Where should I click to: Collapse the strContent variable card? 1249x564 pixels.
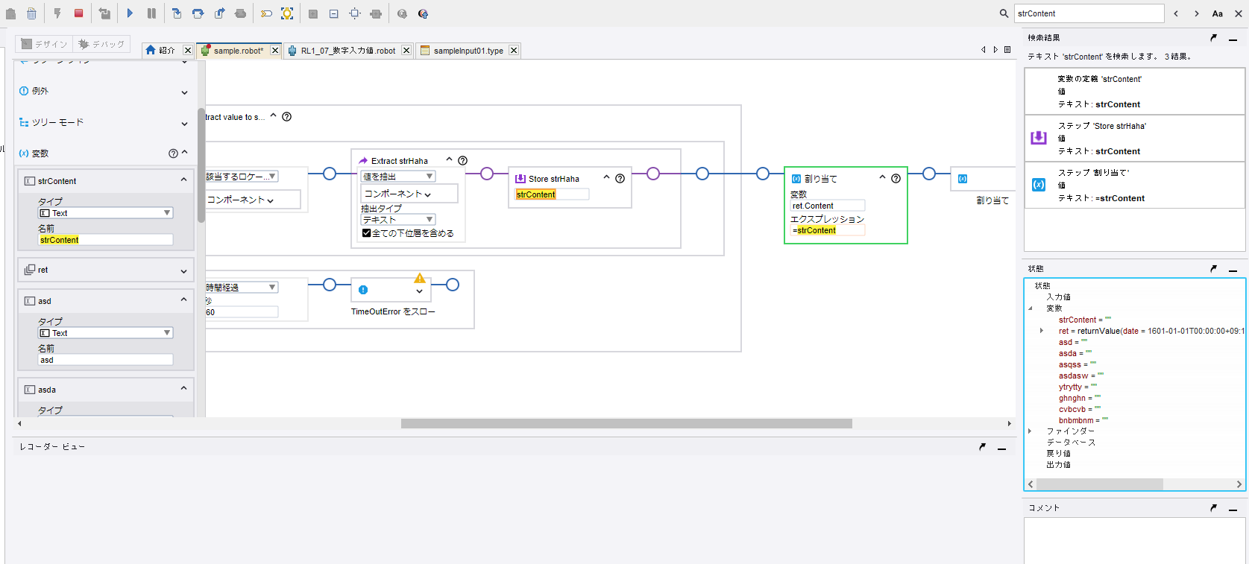point(184,181)
